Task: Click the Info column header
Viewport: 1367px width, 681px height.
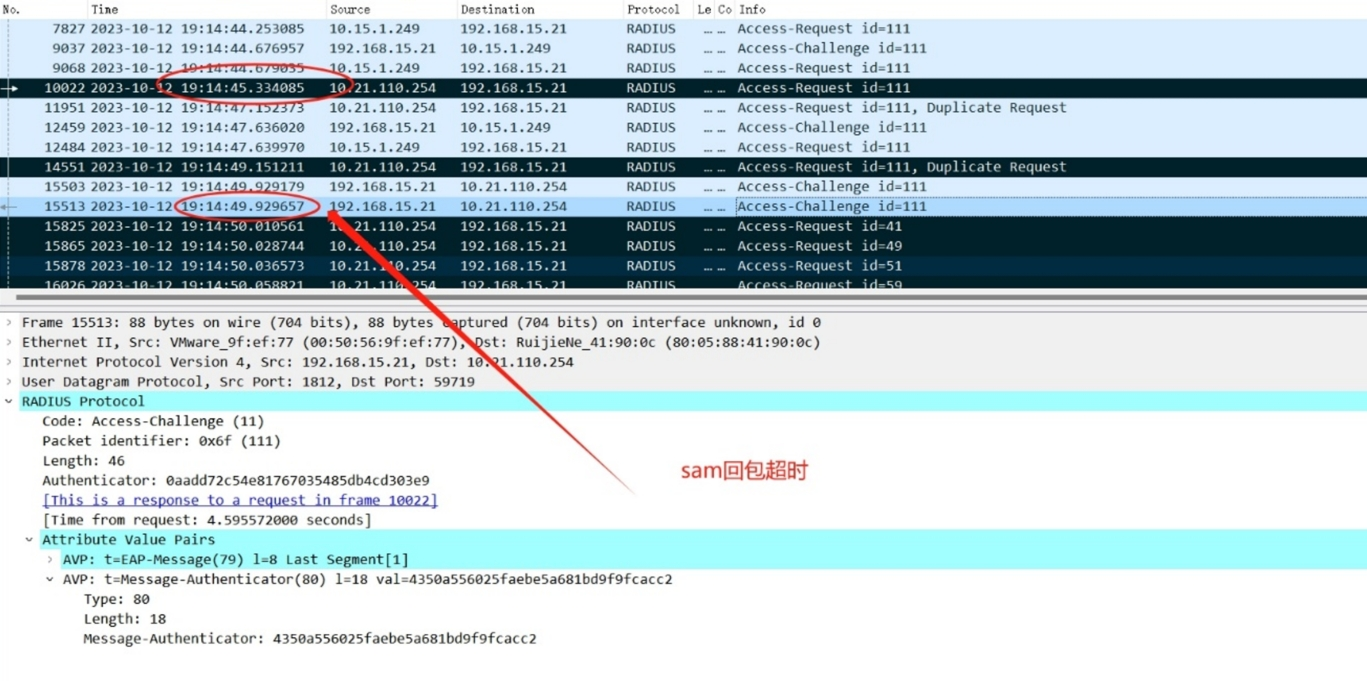Action: coord(752,9)
